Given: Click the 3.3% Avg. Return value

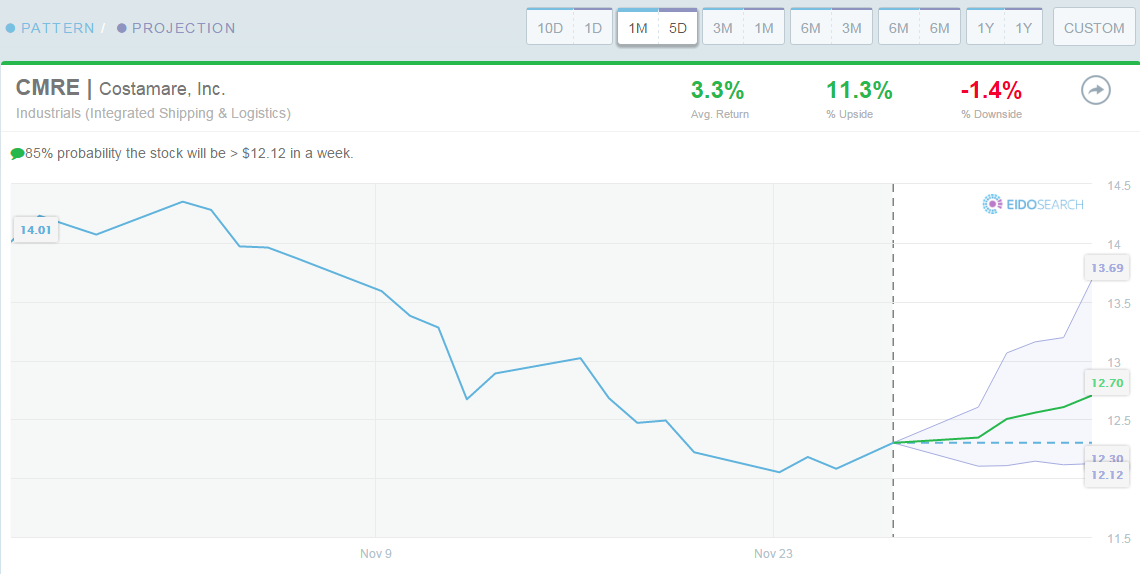Looking at the screenshot, I should click(x=717, y=91).
